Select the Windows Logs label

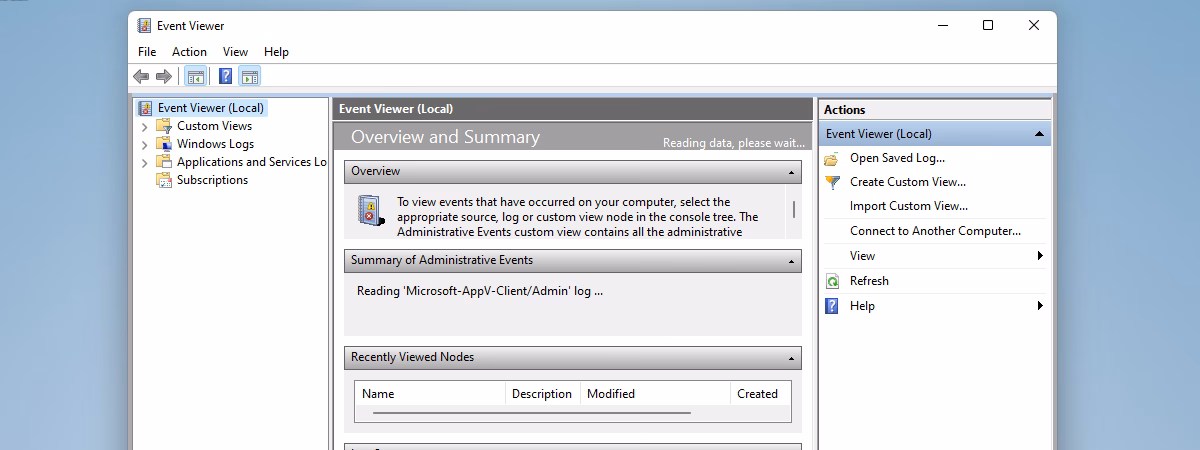point(215,144)
